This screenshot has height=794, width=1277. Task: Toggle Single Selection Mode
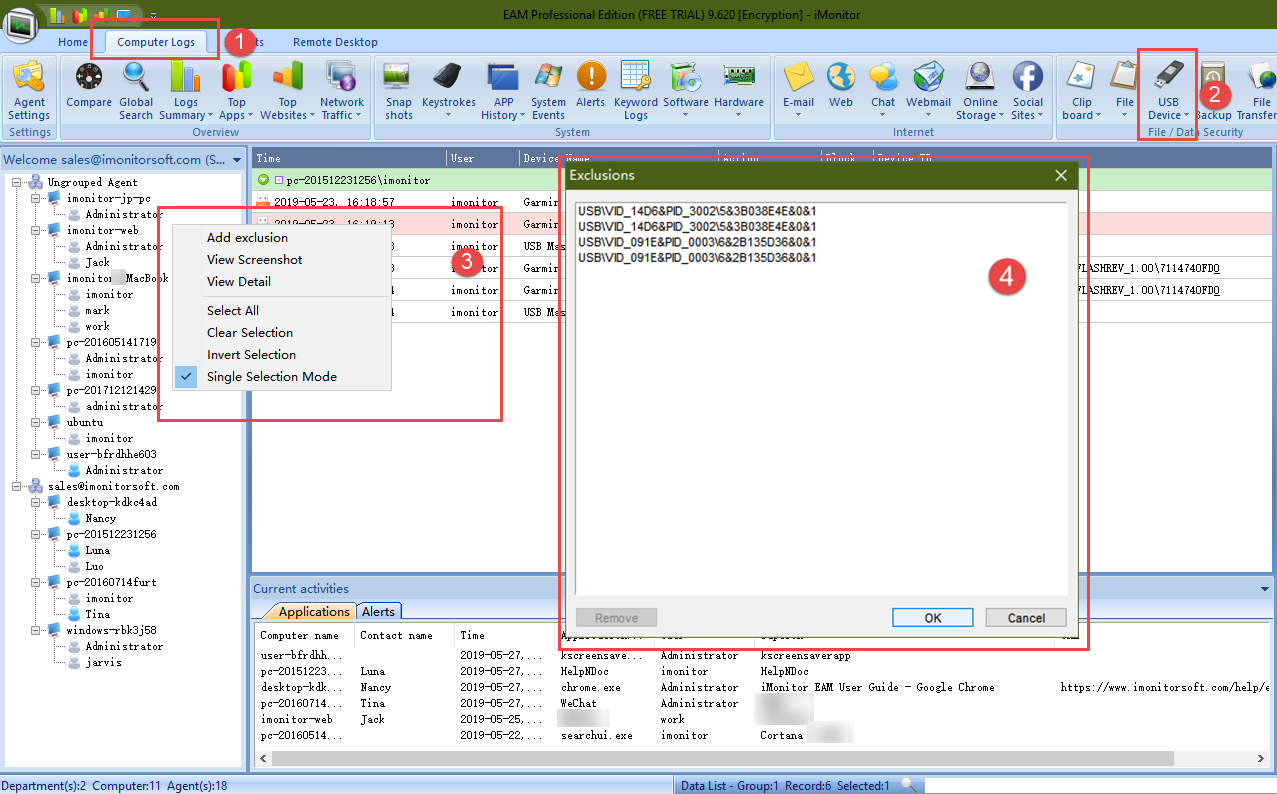coord(280,377)
